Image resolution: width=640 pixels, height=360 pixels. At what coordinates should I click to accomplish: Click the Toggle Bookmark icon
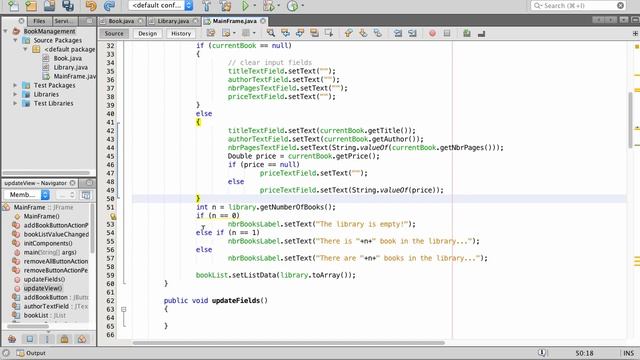(x=378, y=33)
